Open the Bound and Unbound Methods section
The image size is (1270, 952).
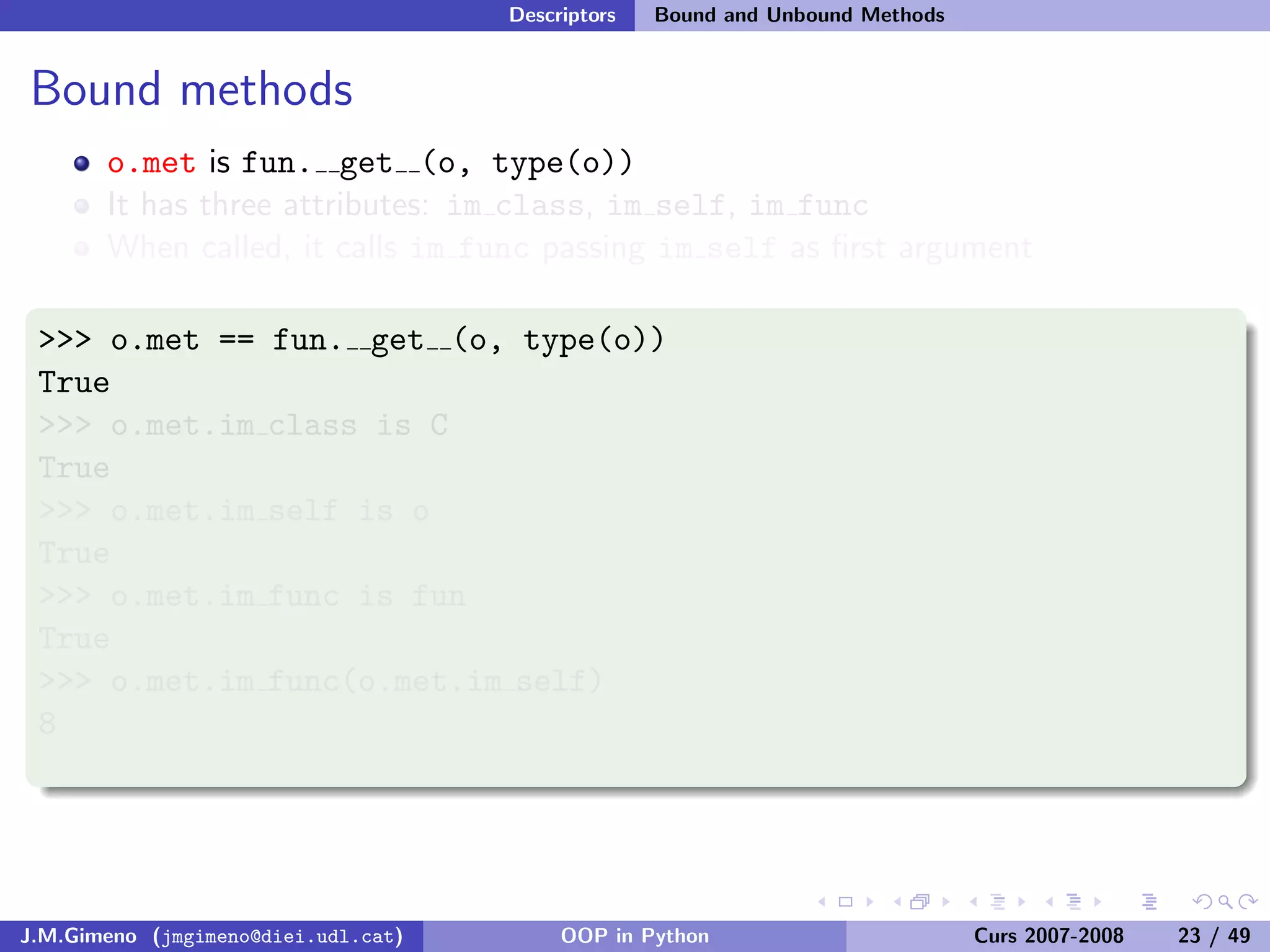(799, 15)
